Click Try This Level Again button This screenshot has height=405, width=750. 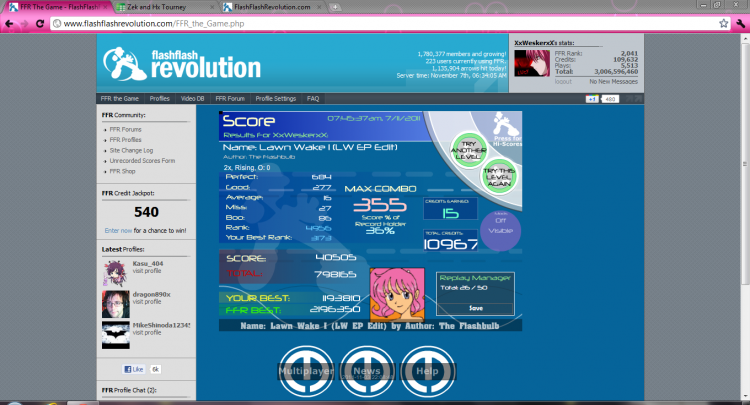click(x=499, y=176)
